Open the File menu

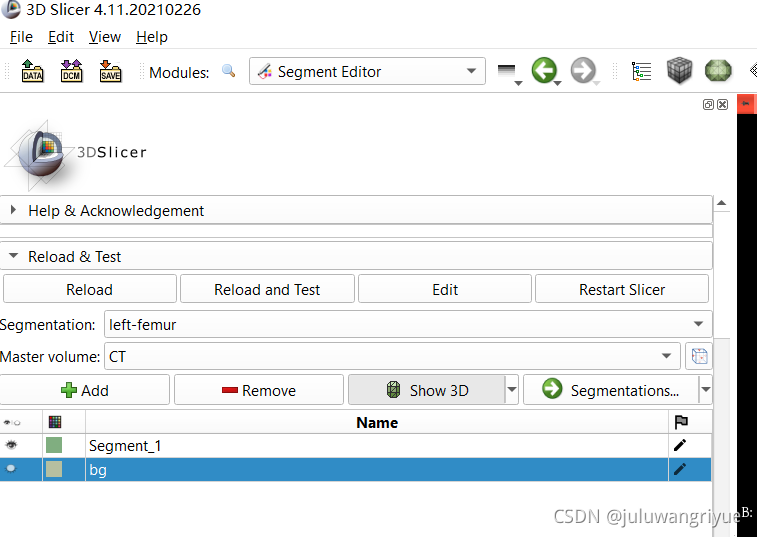pos(21,37)
